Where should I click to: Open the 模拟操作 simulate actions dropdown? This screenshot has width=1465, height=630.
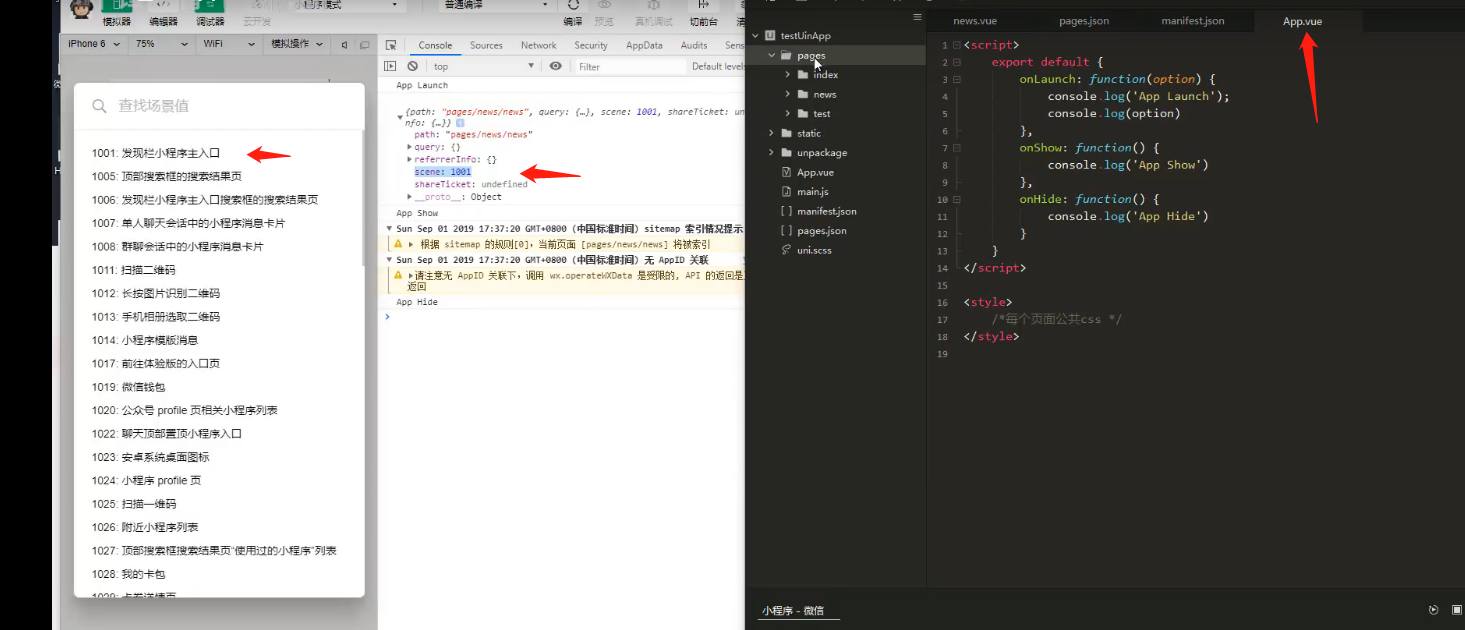299,44
